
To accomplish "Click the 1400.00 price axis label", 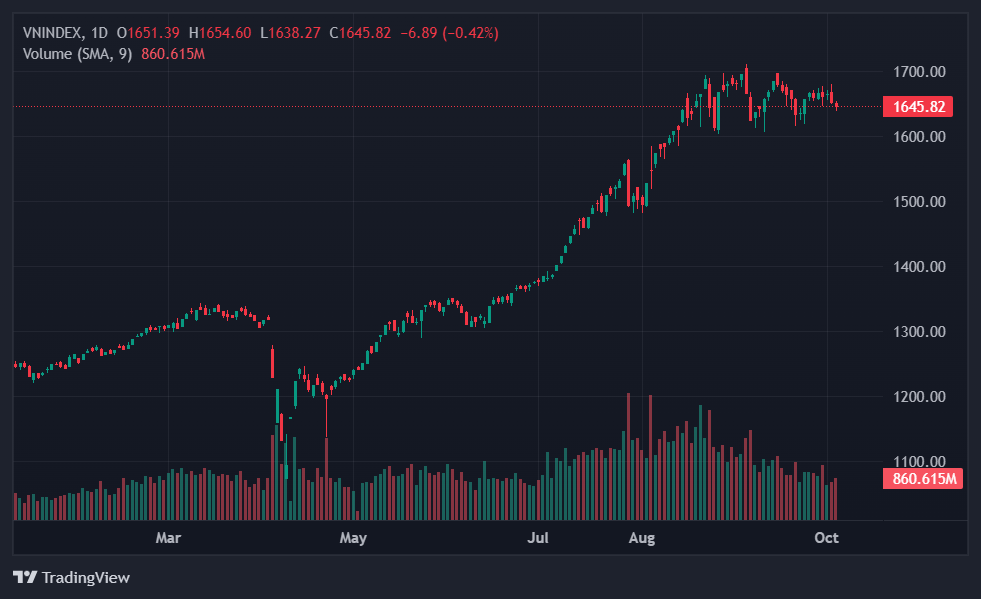I will click(920, 267).
